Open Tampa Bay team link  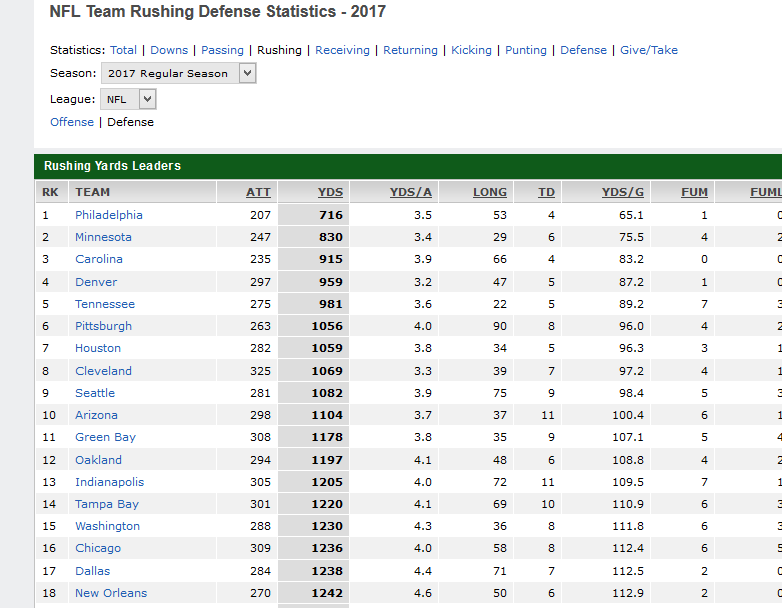(x=107, y=504)
